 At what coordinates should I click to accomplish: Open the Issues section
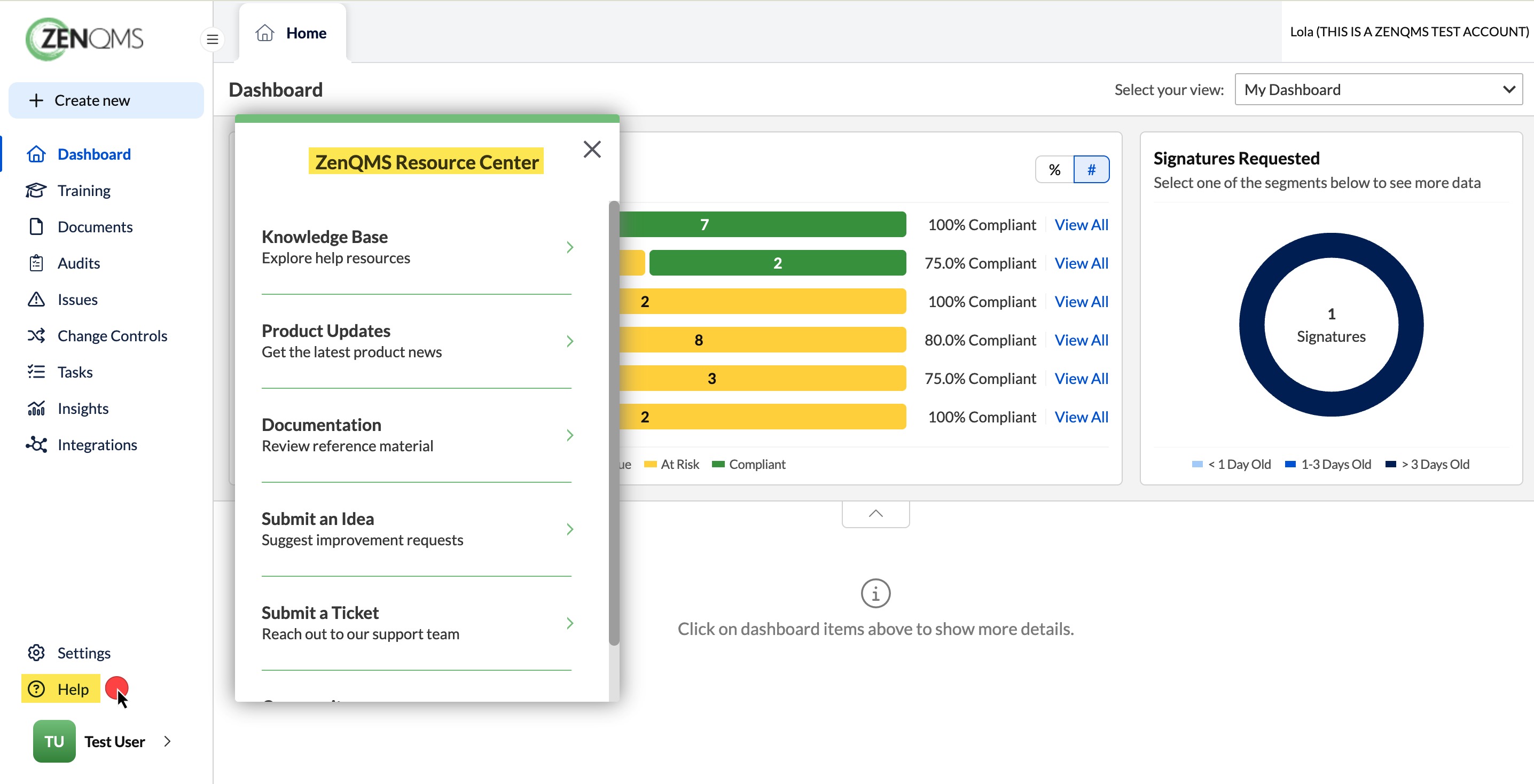(x=77, y=300)
